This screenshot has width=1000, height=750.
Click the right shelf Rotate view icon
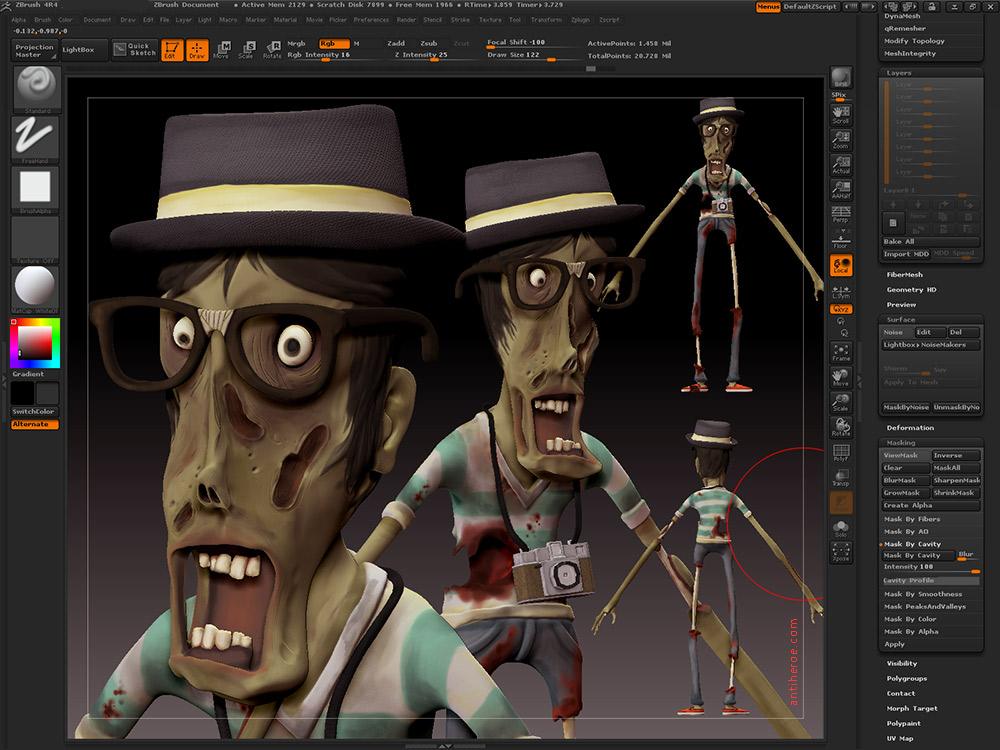pyautogui.click(x=841, y=427)
